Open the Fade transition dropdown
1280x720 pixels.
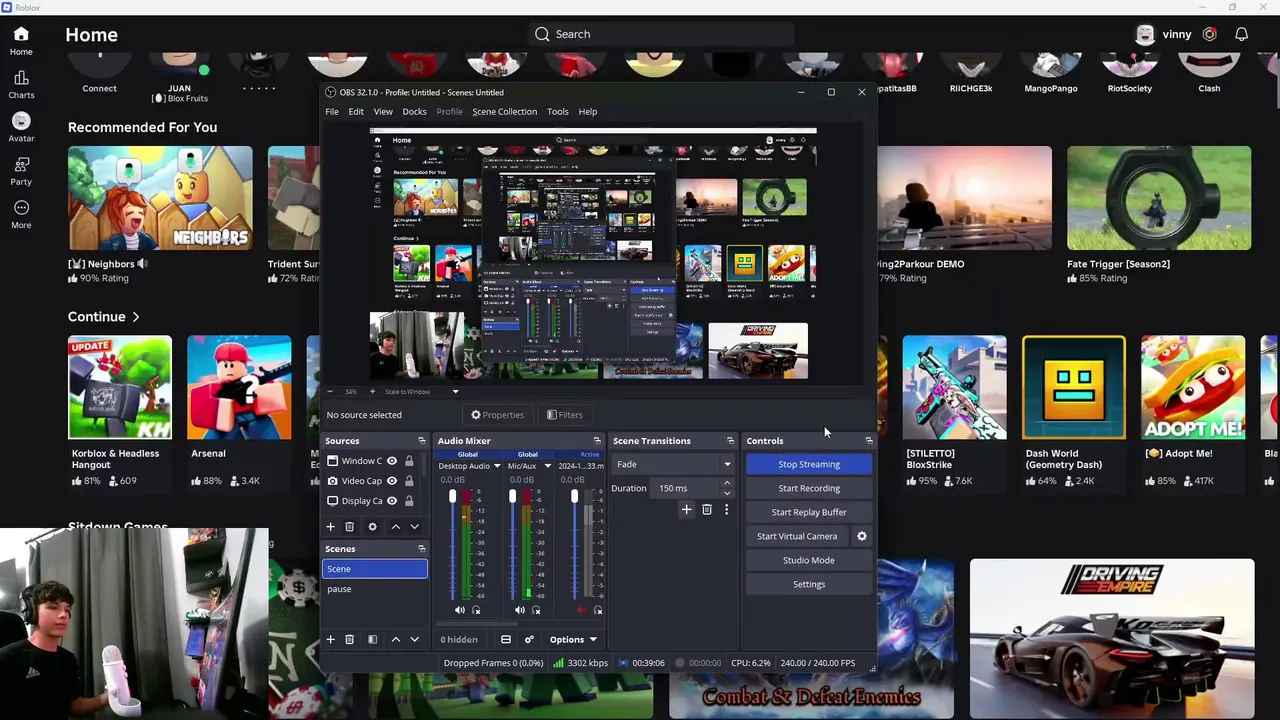(673, 464)
